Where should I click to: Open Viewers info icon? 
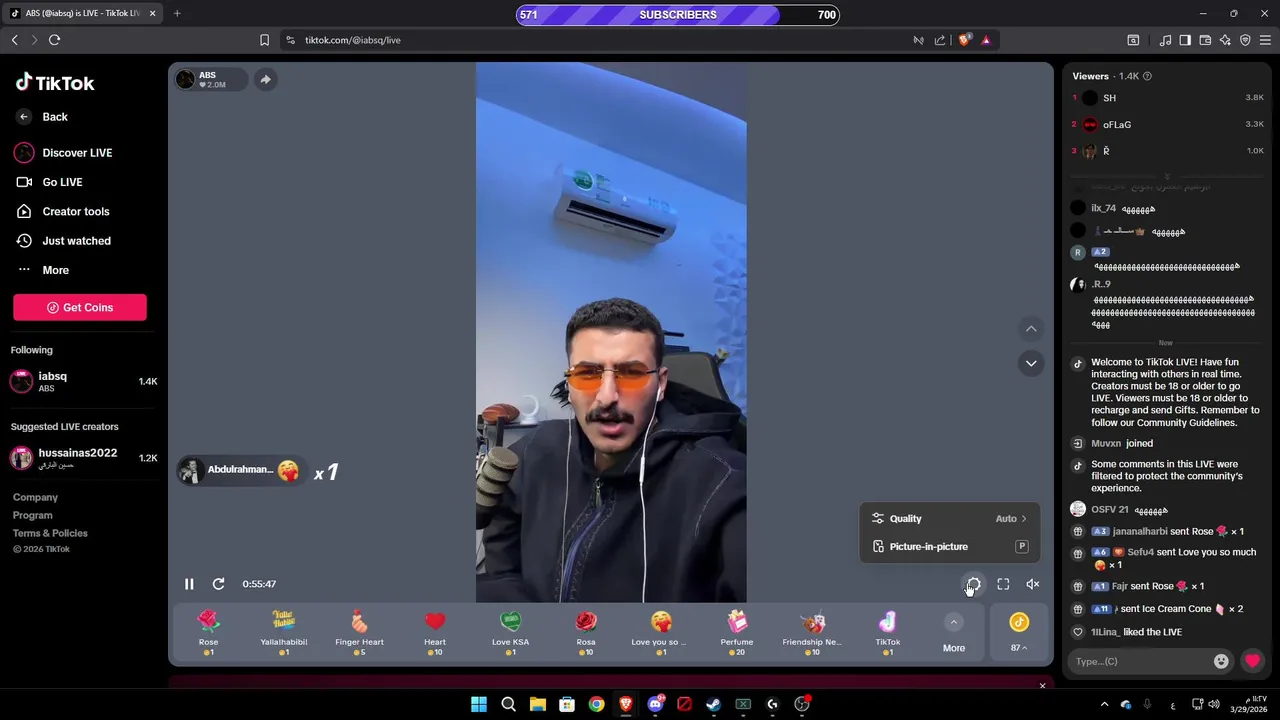[1147, 76]
